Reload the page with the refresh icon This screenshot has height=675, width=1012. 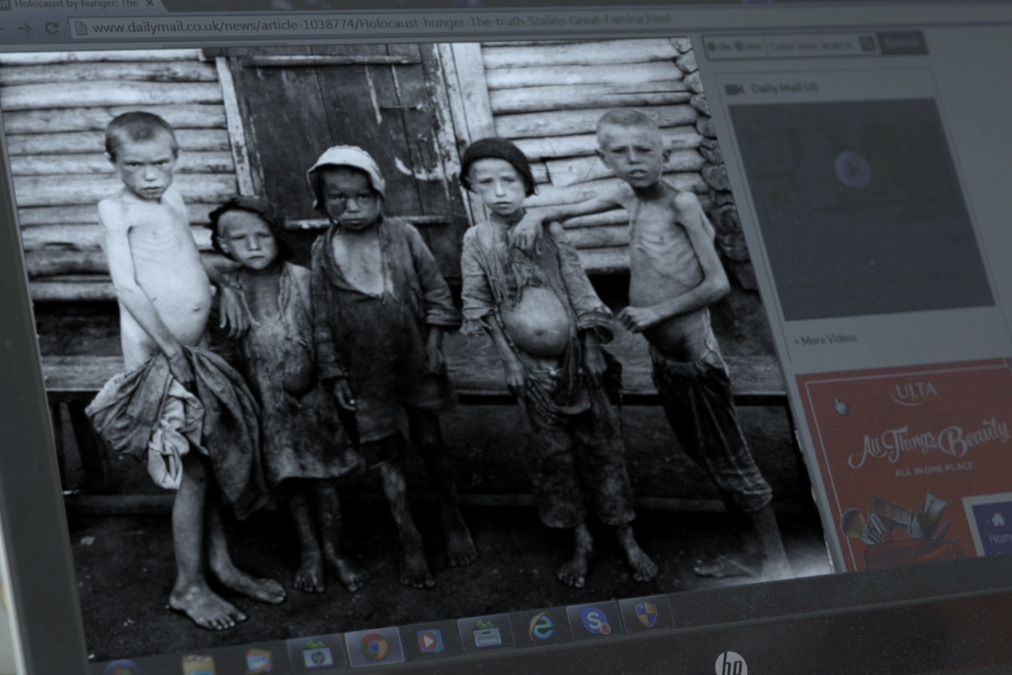(52, 28)
